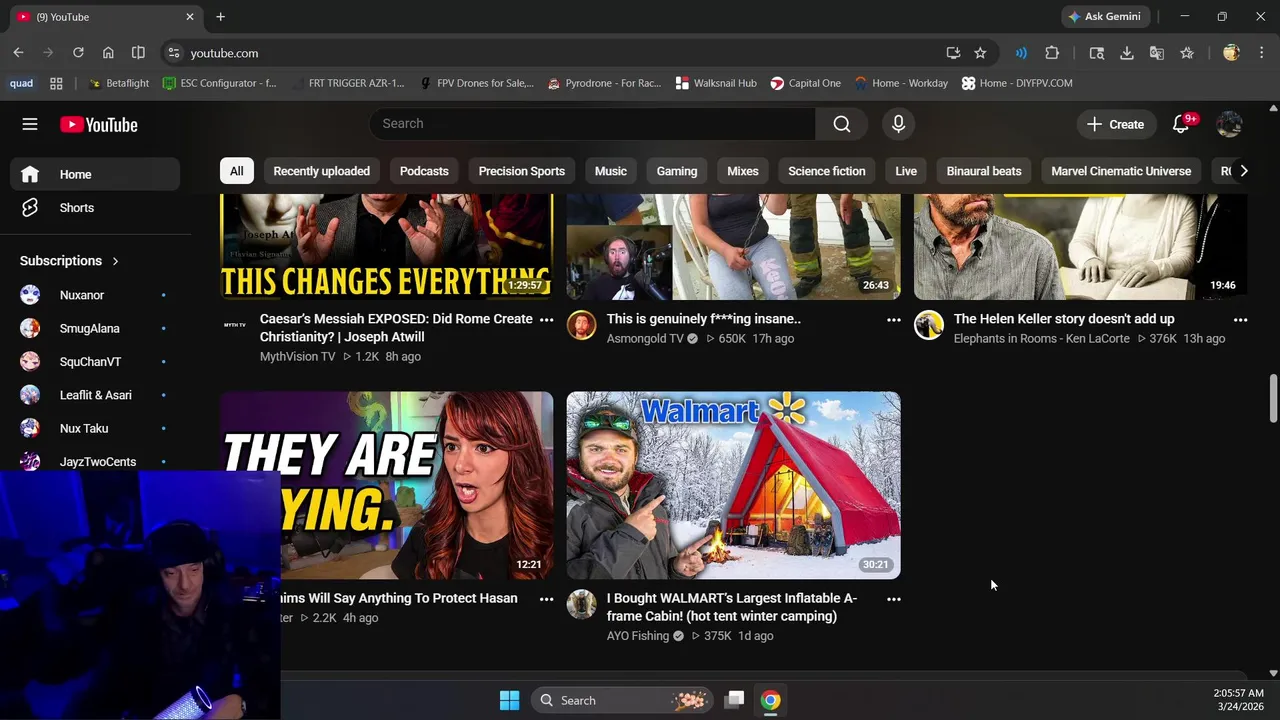Viewport: 1280px width, 720px height.
Task: Select the Mixes chip
Action: coord(743,171)
